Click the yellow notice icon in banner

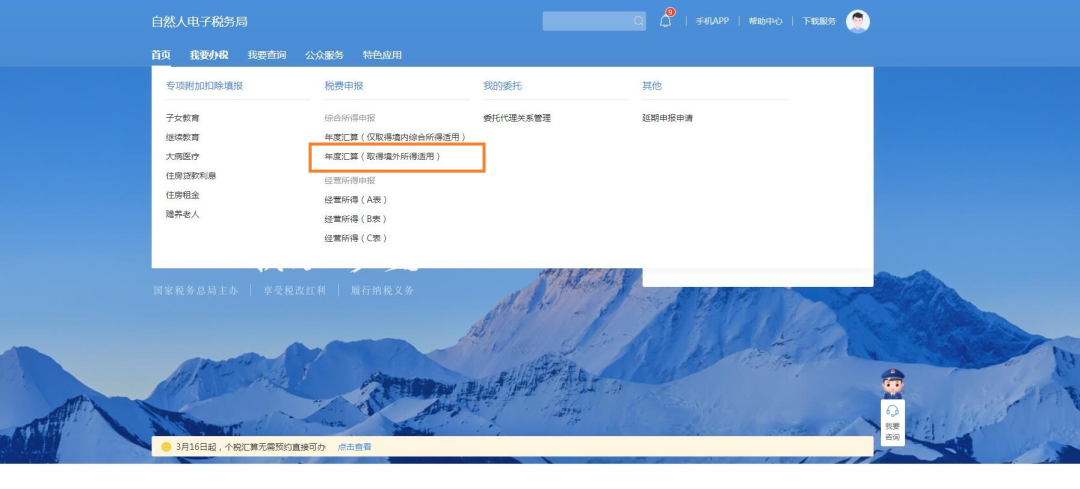coord(166,447)
